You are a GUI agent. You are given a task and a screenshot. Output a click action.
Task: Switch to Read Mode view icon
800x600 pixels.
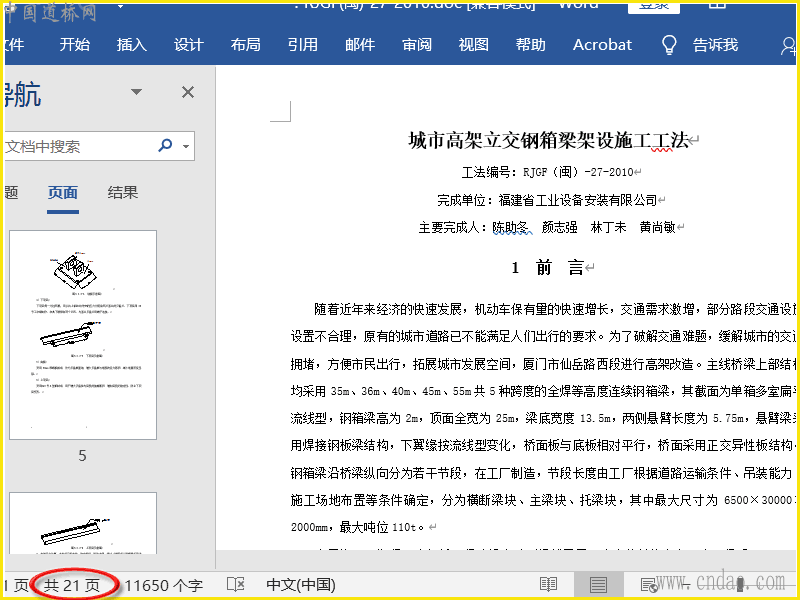click(x=548, y=584)
